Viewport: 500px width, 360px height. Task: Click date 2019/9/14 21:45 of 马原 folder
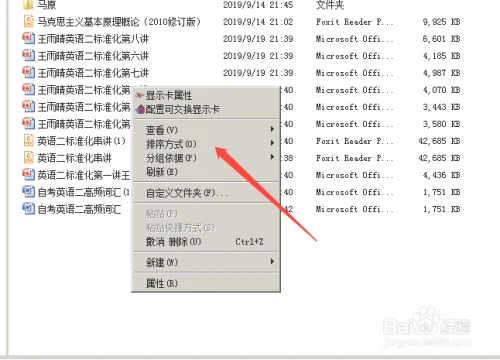tap(258, 5)
